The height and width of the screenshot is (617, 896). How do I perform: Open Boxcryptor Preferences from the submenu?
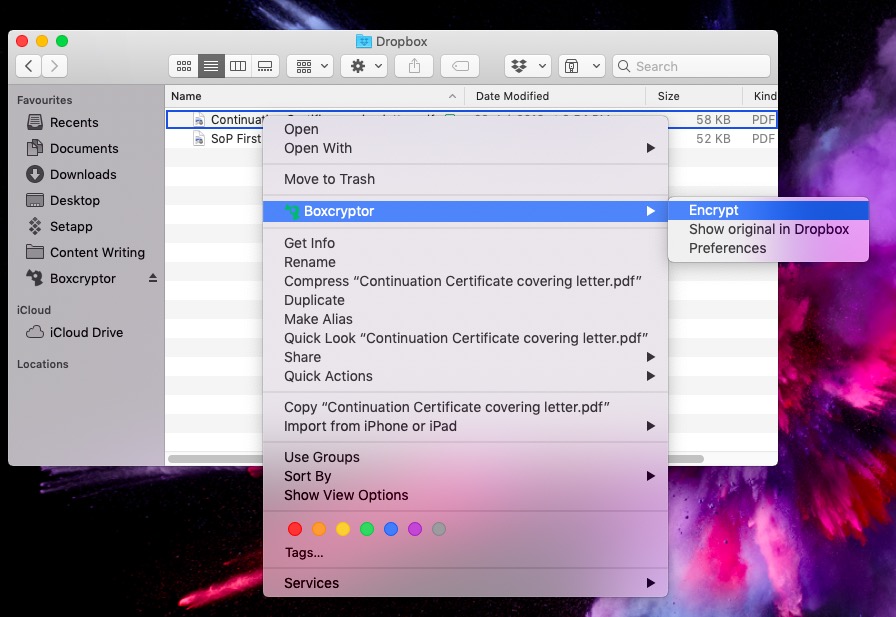(x=722, y=248)
